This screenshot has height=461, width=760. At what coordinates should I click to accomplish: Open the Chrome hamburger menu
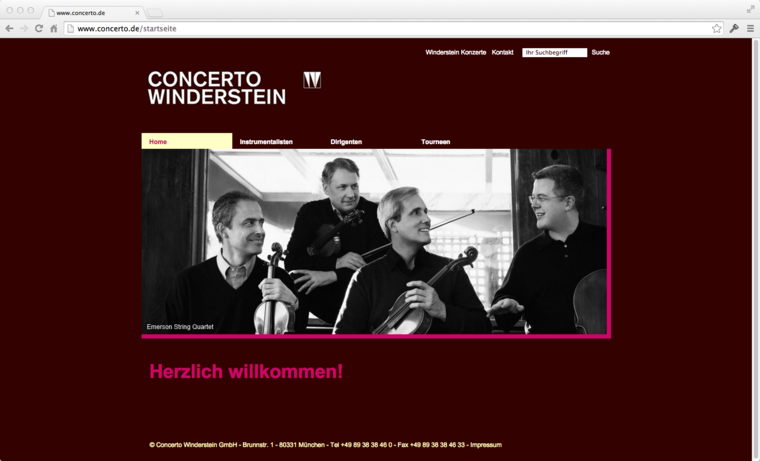(x=750, y=29)
